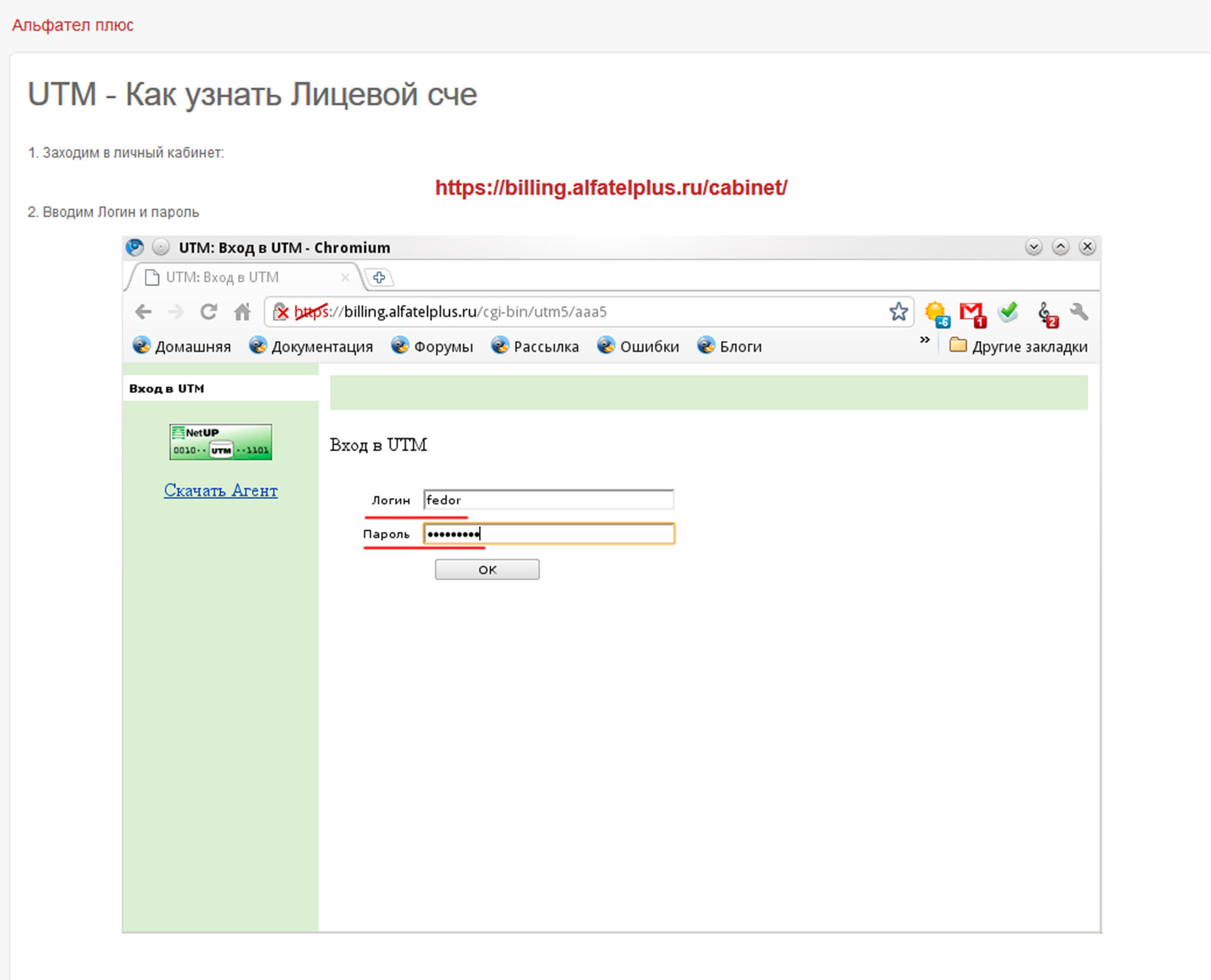The width and height of the screenshot is (1211, 980).
Task: Close the 'UTM: Вход в UTM' tab
Action: 345,277
